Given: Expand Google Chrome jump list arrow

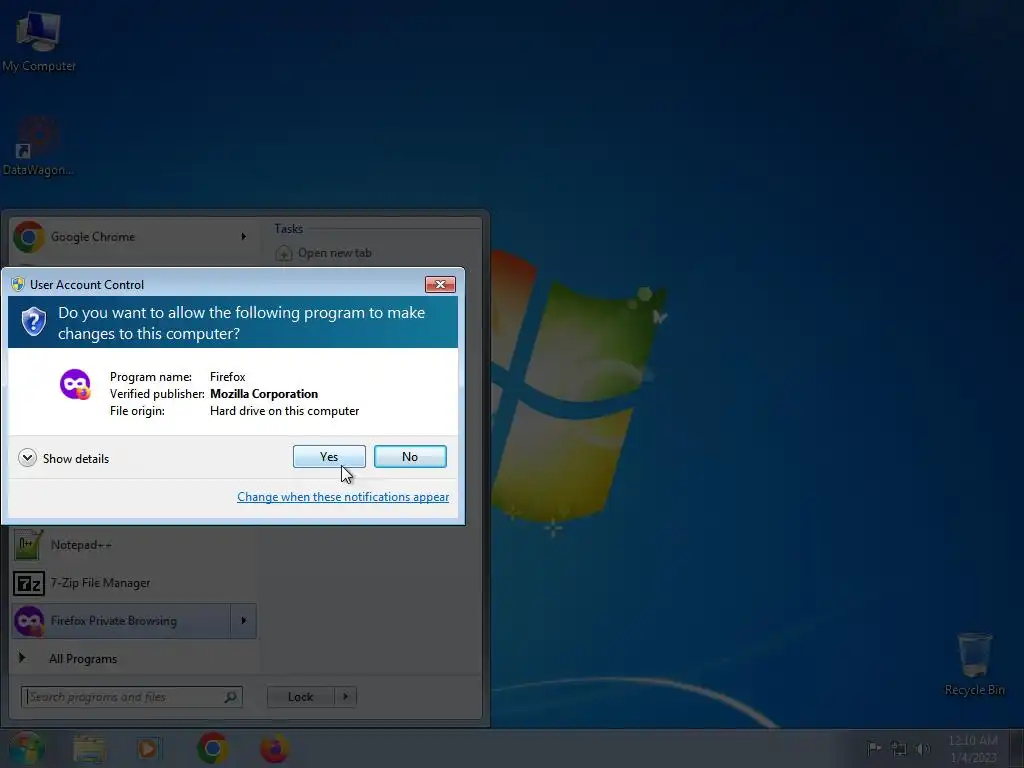Looking at the screenshot, I should pos(244,236).
